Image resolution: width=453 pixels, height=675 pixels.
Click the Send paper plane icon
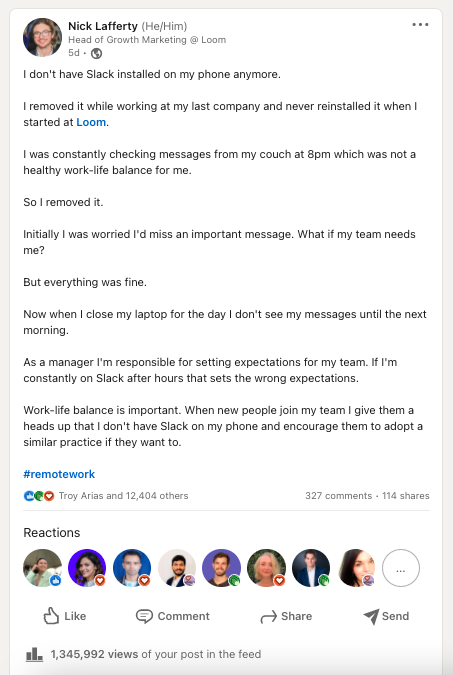pyautogui.click(x=371, y=616)
